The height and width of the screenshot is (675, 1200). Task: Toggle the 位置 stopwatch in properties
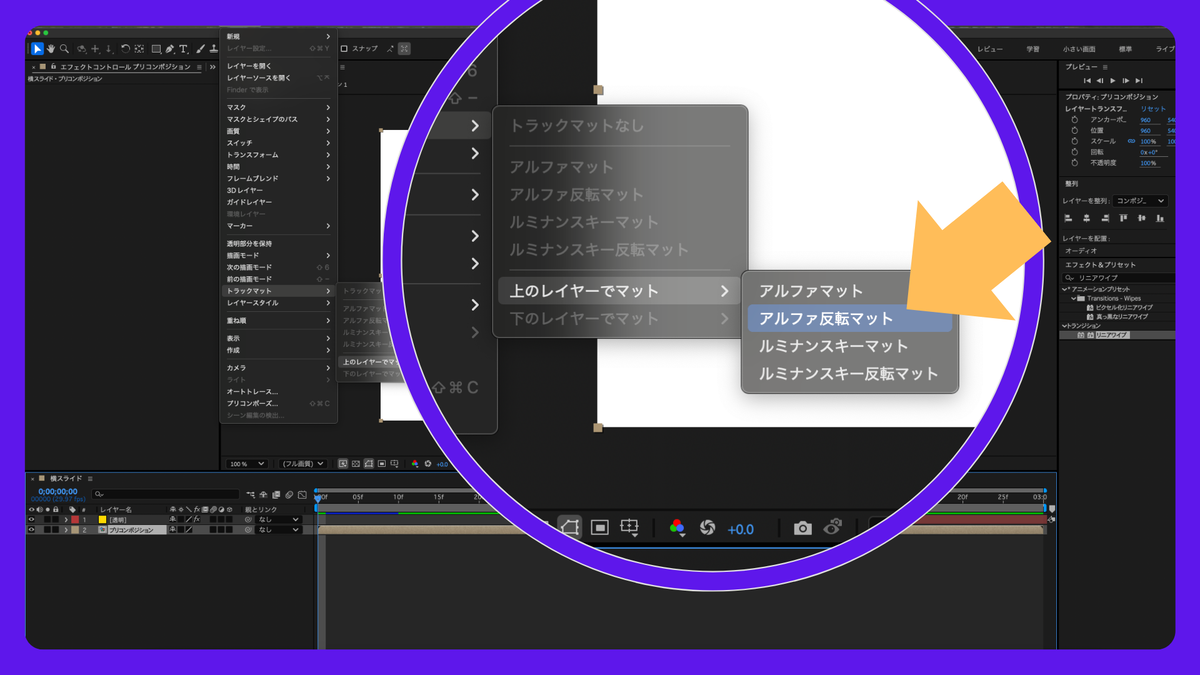tap(1074, 130)
